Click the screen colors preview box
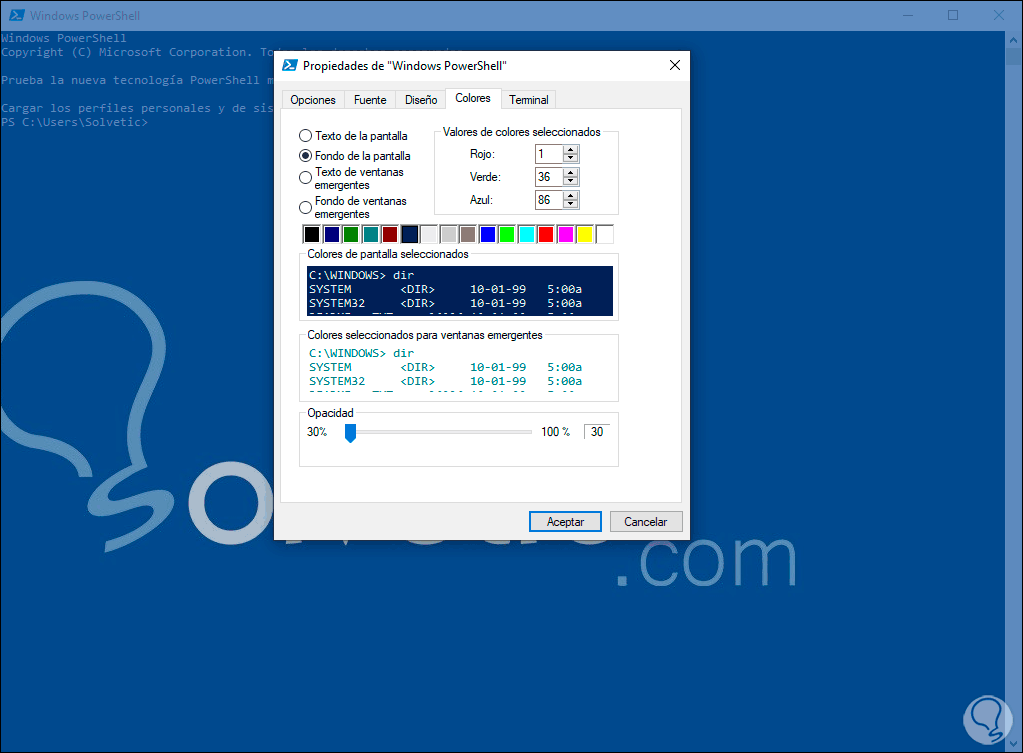The width and height of the screenshot is (1023, 753). pyautogui.click(x=459, y=290)
